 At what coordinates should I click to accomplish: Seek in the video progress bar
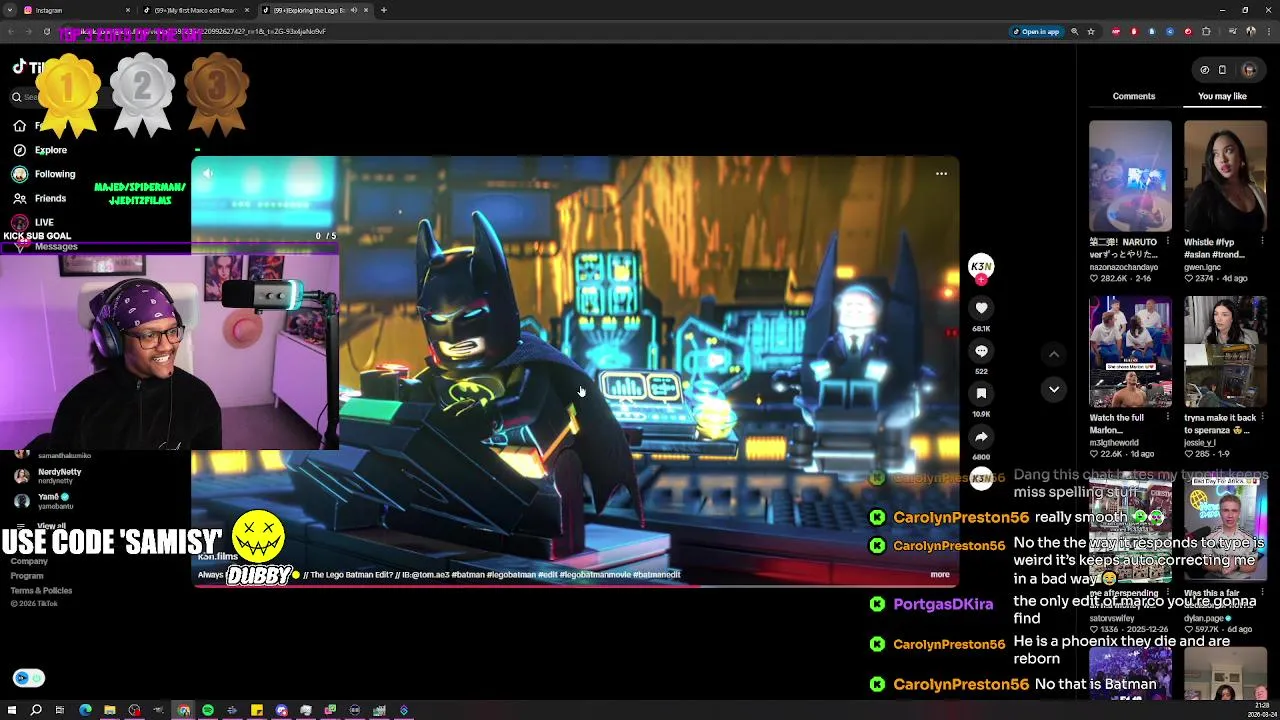(575, 586)
